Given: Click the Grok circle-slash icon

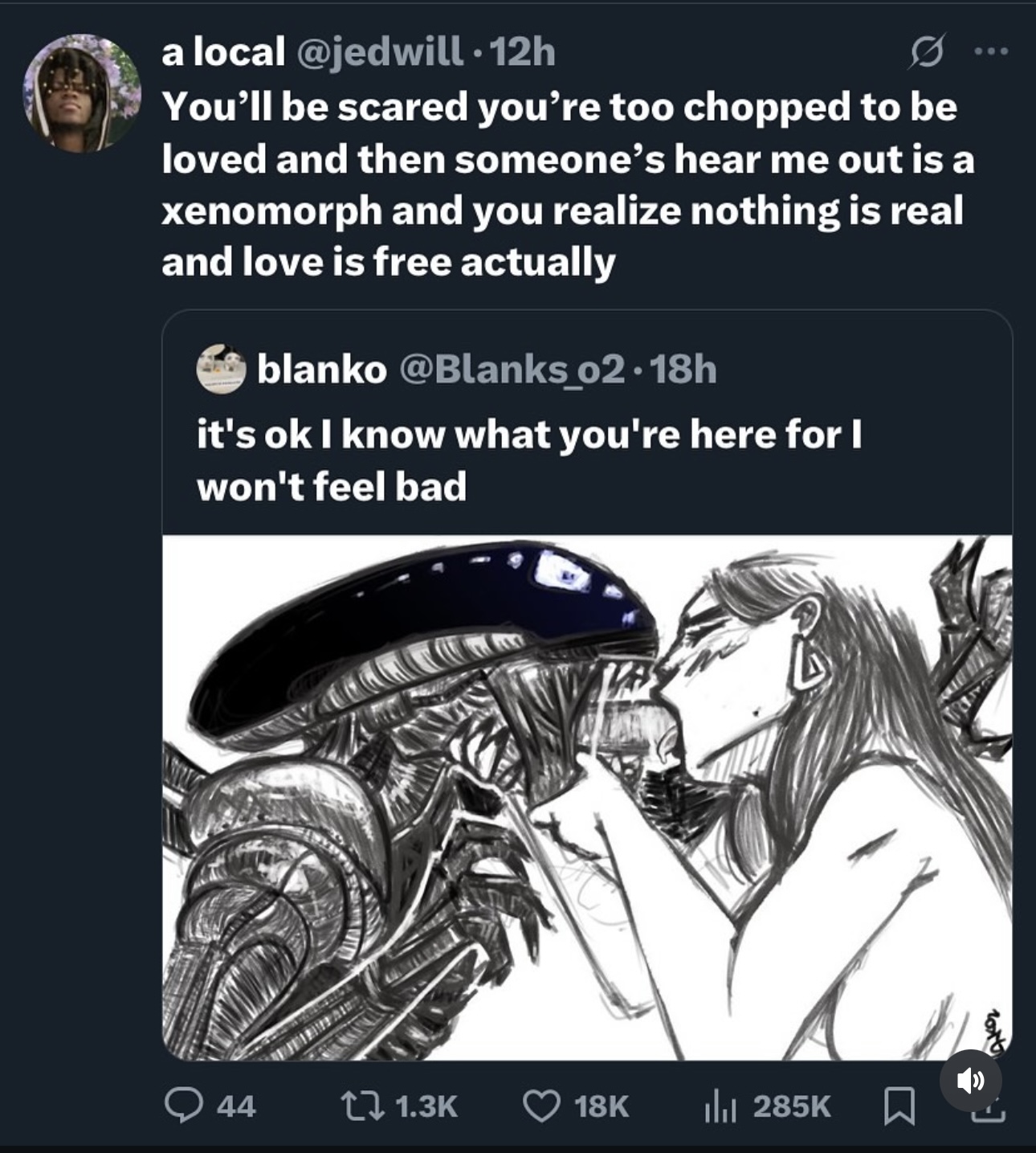Looking at the screenshot, I should tap(928, 51).
